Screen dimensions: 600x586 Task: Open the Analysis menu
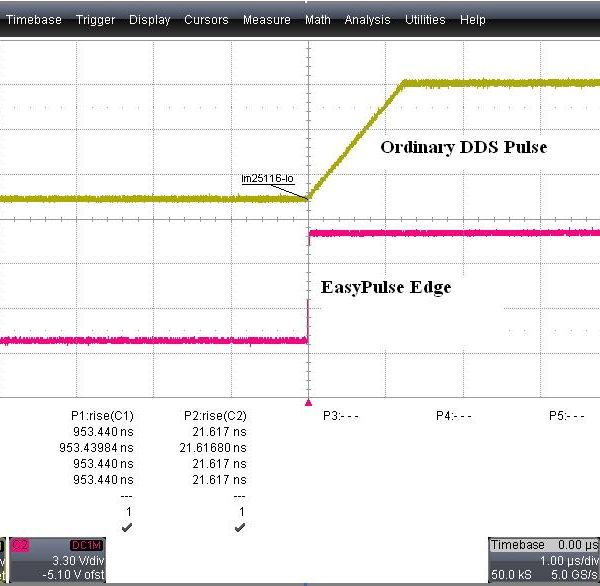[x=368, y=20]
